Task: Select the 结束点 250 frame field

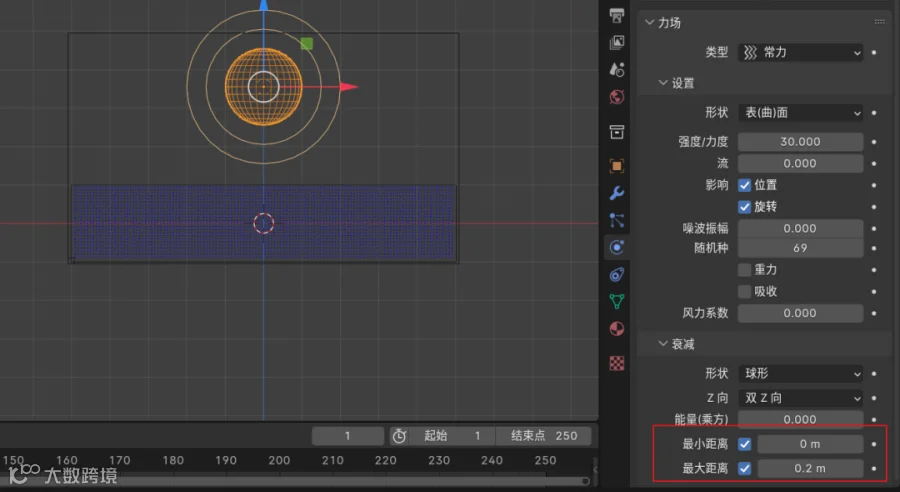Action: click(544, 436)
